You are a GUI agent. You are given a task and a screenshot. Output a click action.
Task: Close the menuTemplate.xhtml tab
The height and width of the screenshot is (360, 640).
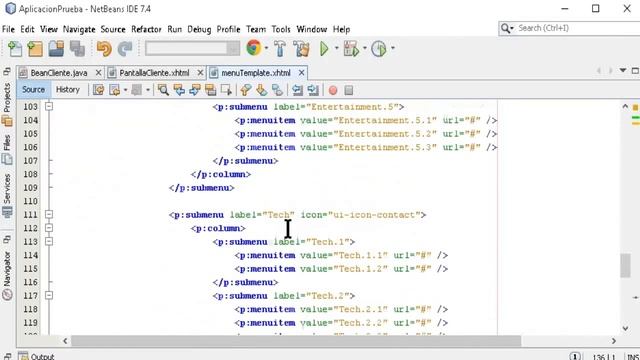[x=301, y=73]
